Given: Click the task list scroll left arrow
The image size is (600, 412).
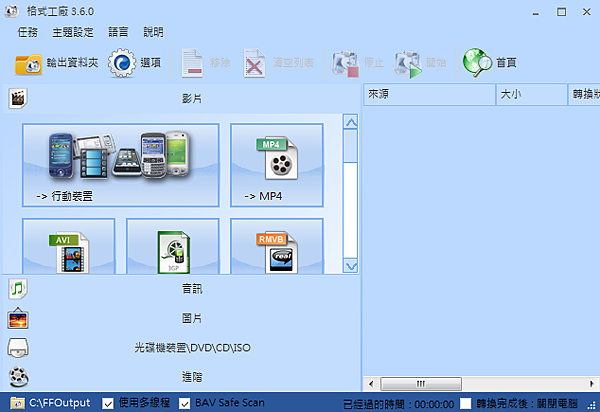Looking at the screenshot, I should tap(370, 384).
